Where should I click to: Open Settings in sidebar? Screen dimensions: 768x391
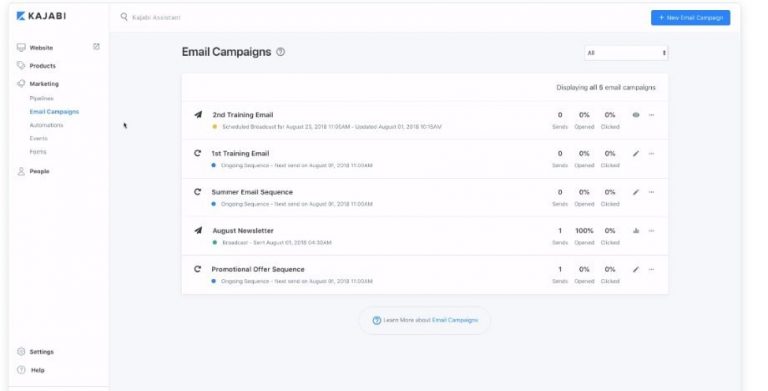42,352
